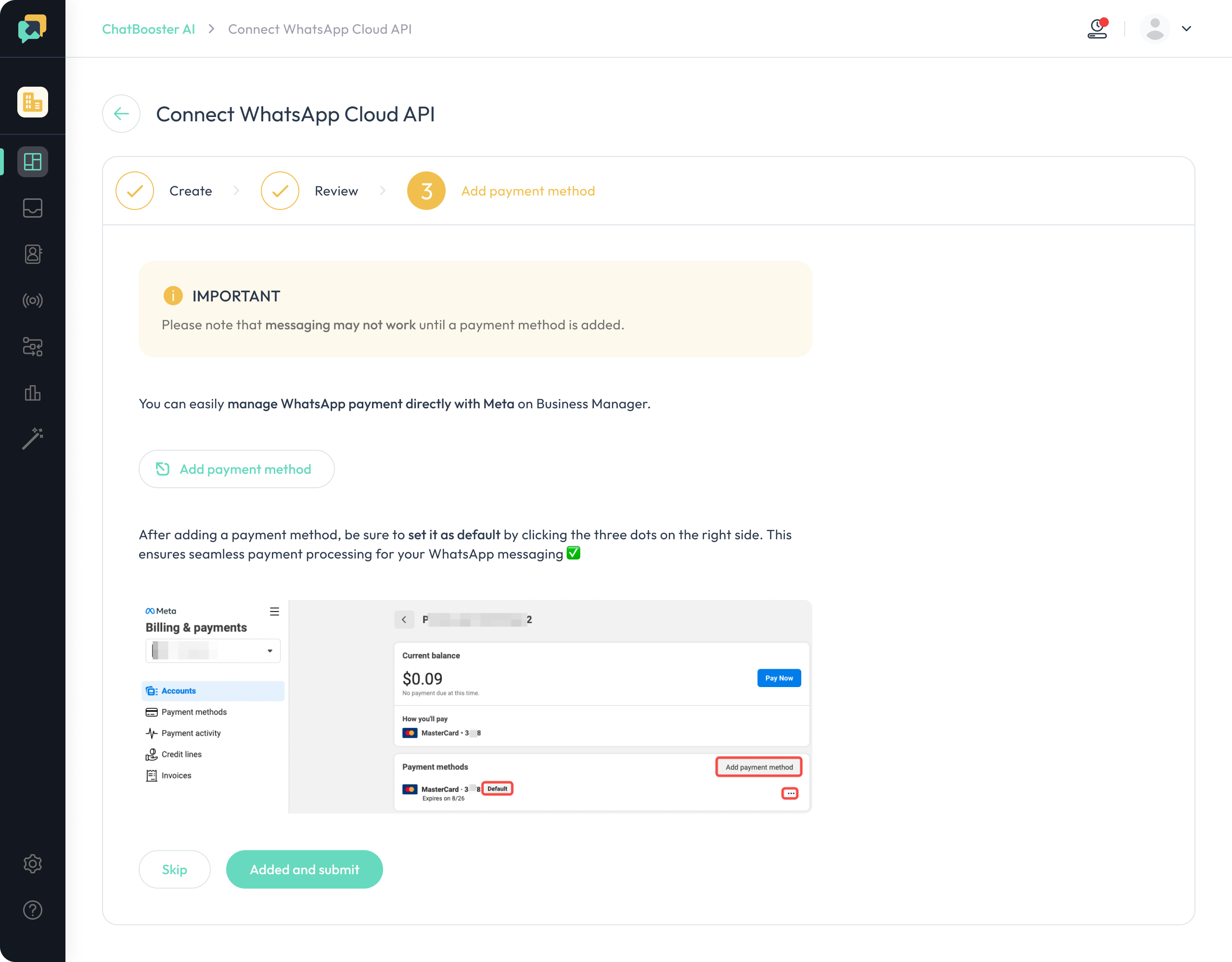Click the analytics/chart icon
Viewport: 1232px width, 962px height.
(x=32, y=392)
